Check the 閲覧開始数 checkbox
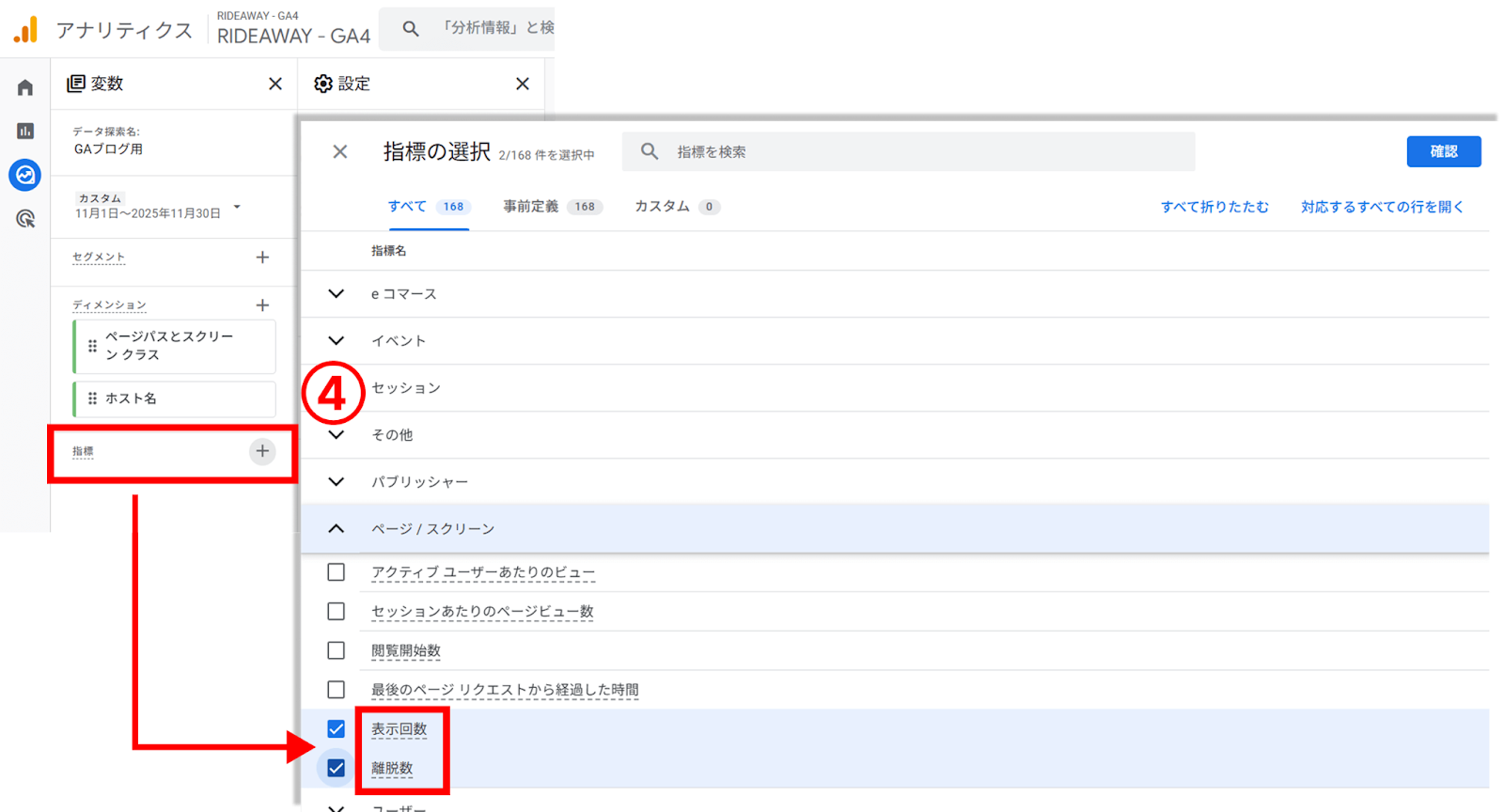The height and width of the screenshot is (812, 1504). [336, 650]
